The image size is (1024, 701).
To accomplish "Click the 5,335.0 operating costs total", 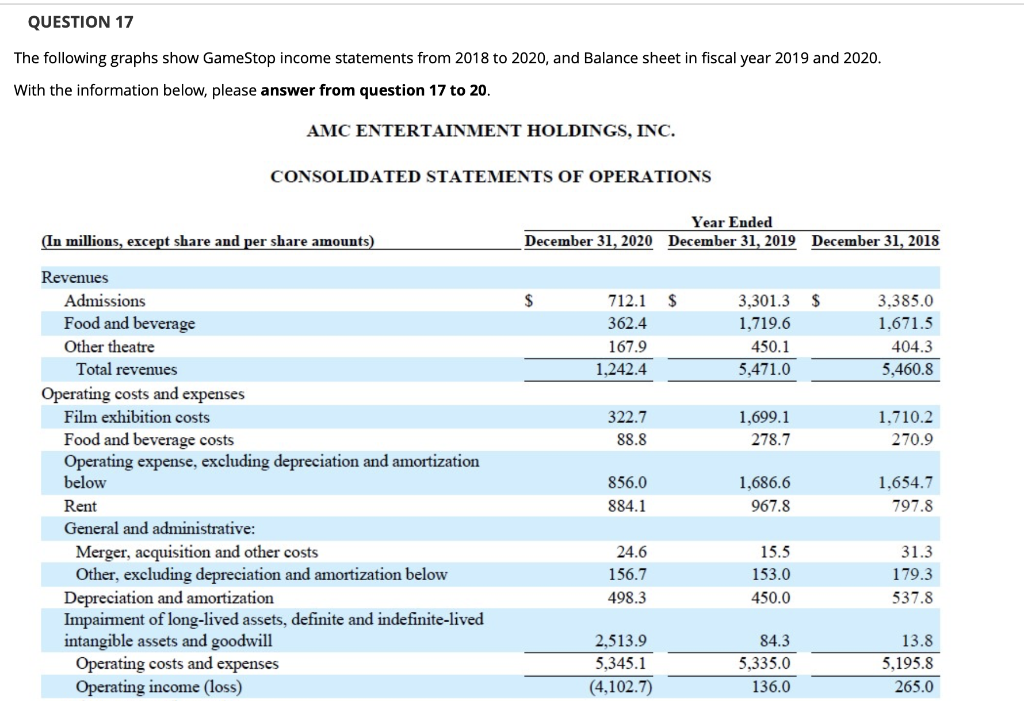I will coord(764,663).
